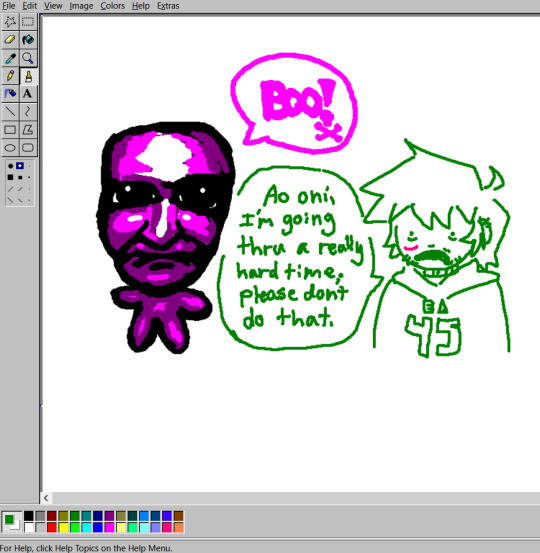Select the Pick Color eyedropper tool

tap(10, 57)
